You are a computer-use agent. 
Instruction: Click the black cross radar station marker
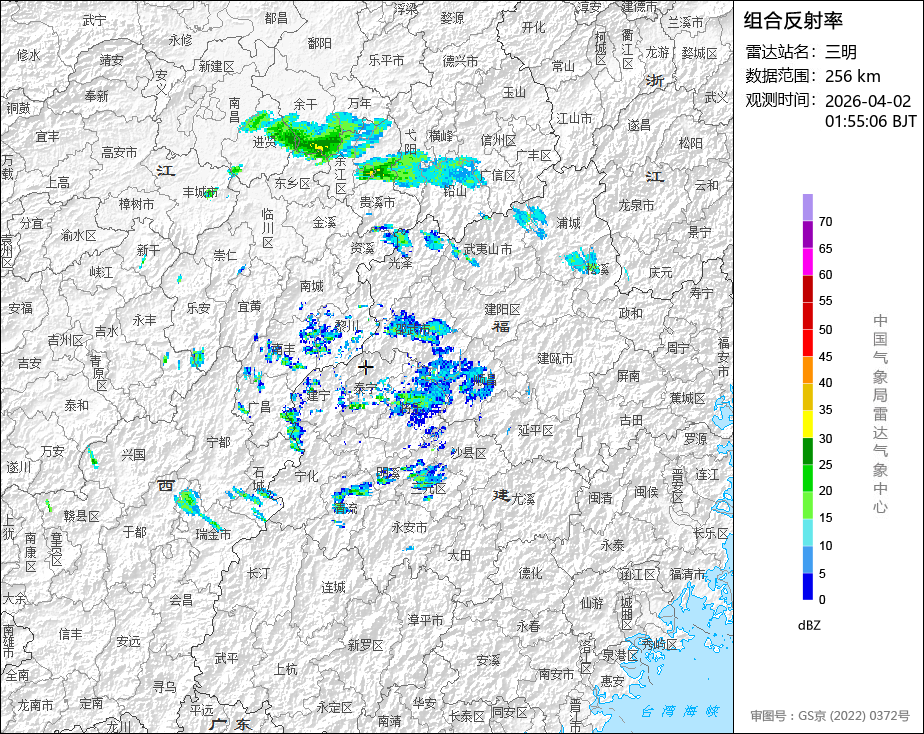(366, 368)
